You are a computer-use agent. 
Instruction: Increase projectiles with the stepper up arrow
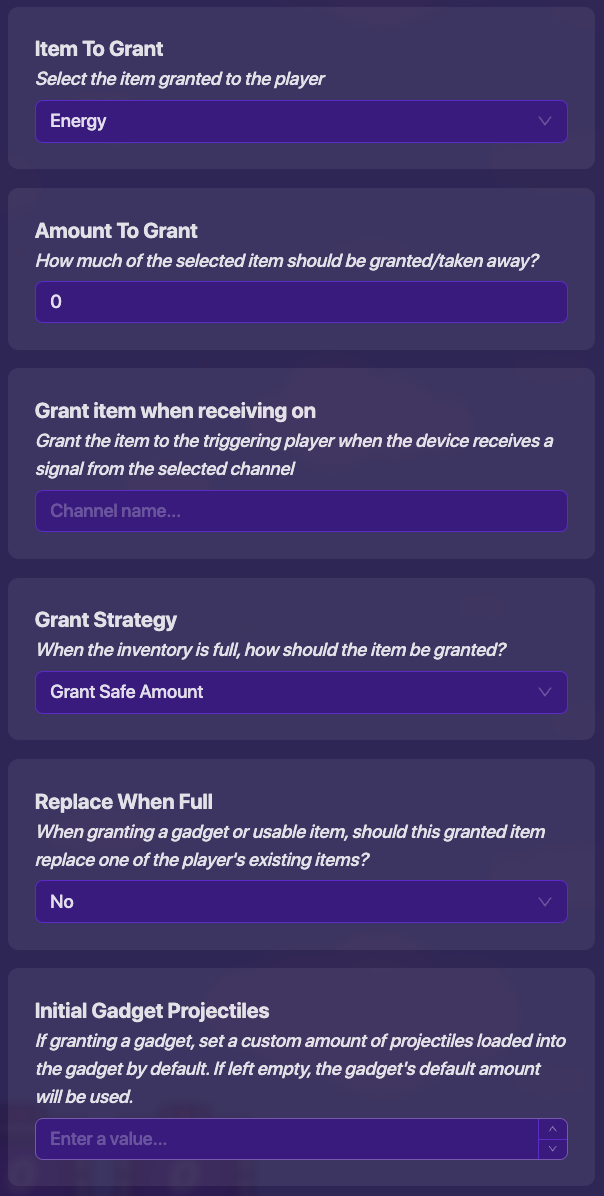pos(553,1129)
